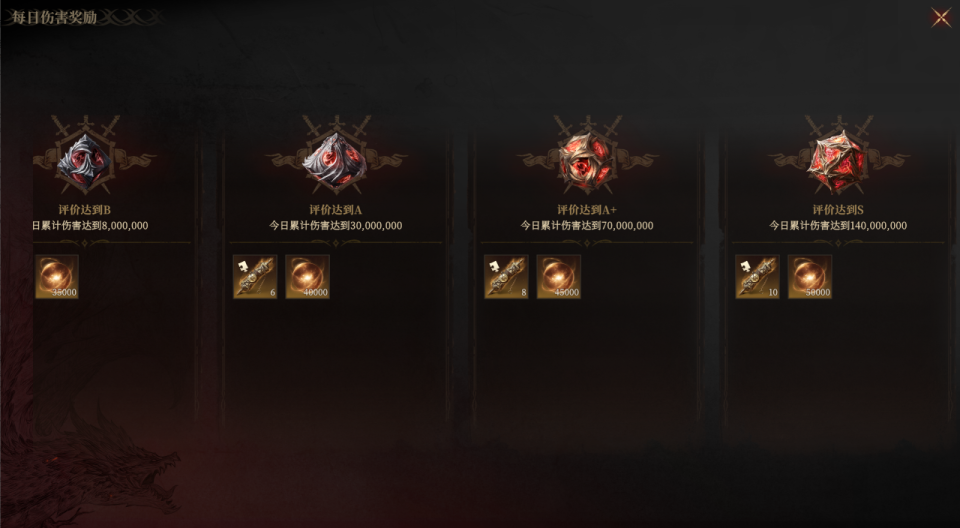Select the 35000 gold orb reward
960x528 pixels.
click(57, 277)
